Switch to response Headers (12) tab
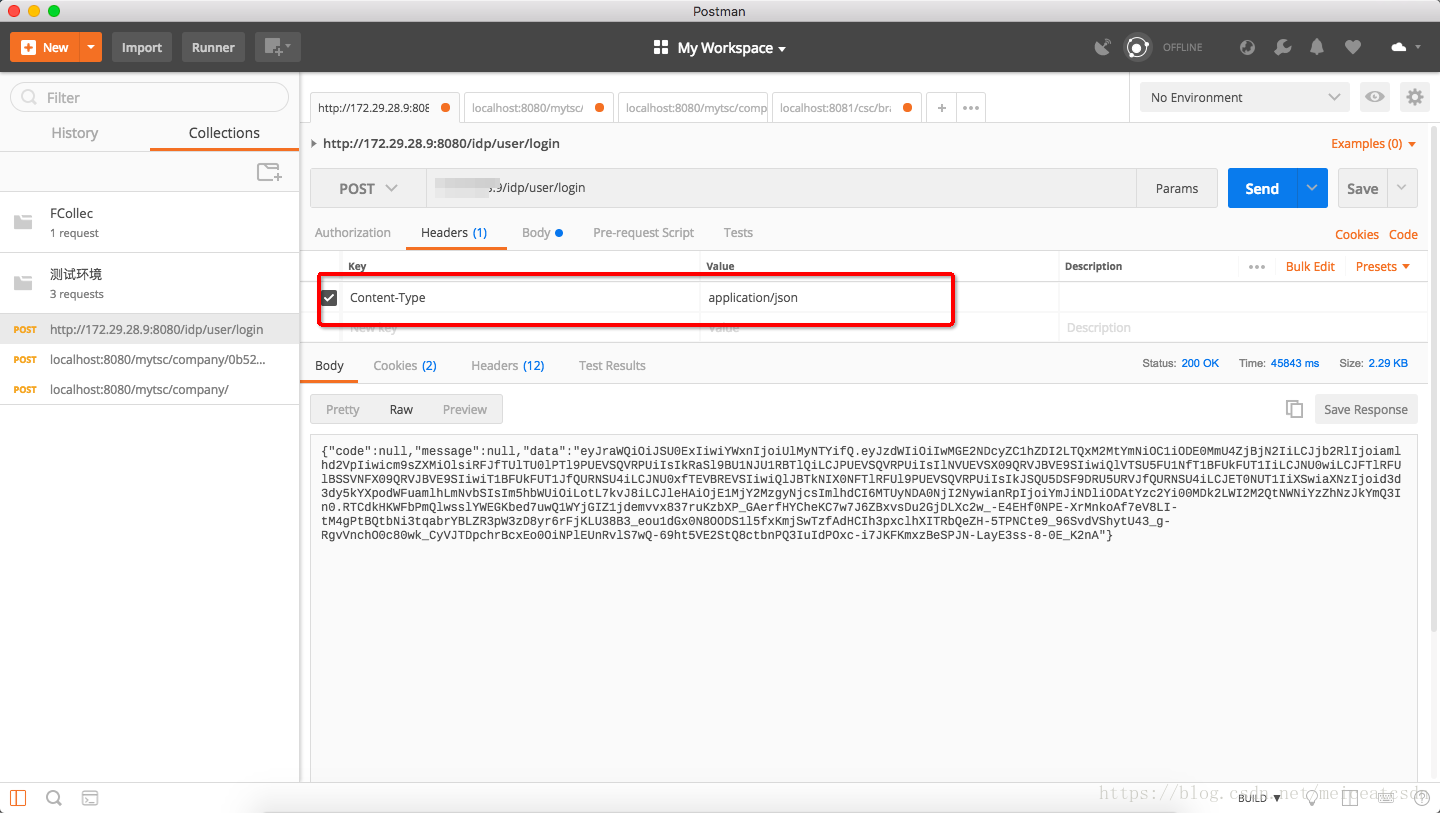 pyautogui.click(x=508, y=366)
